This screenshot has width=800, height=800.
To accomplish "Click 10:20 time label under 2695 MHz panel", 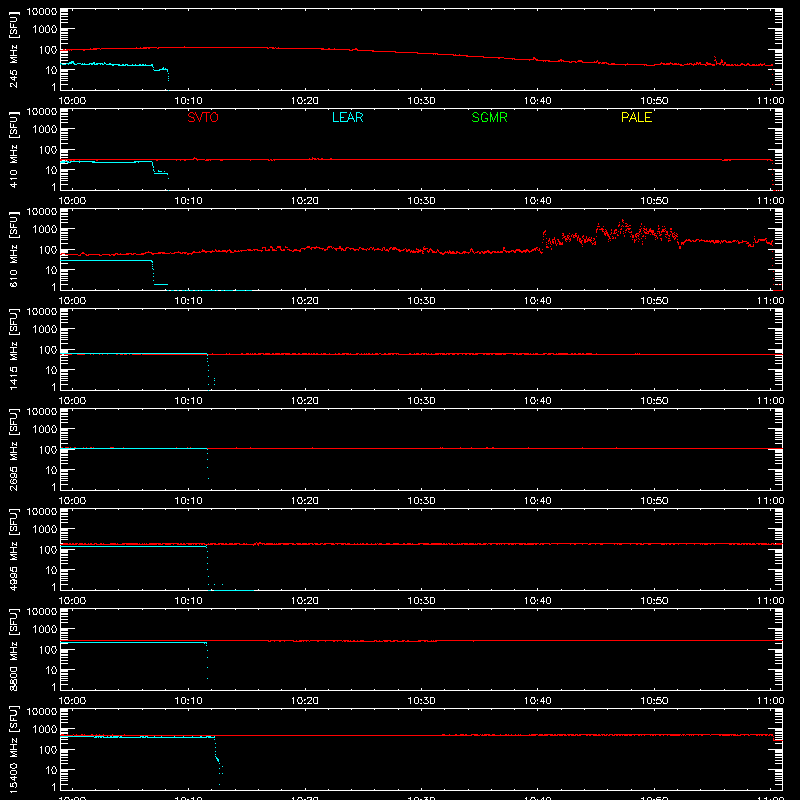I will pos(305,501).
